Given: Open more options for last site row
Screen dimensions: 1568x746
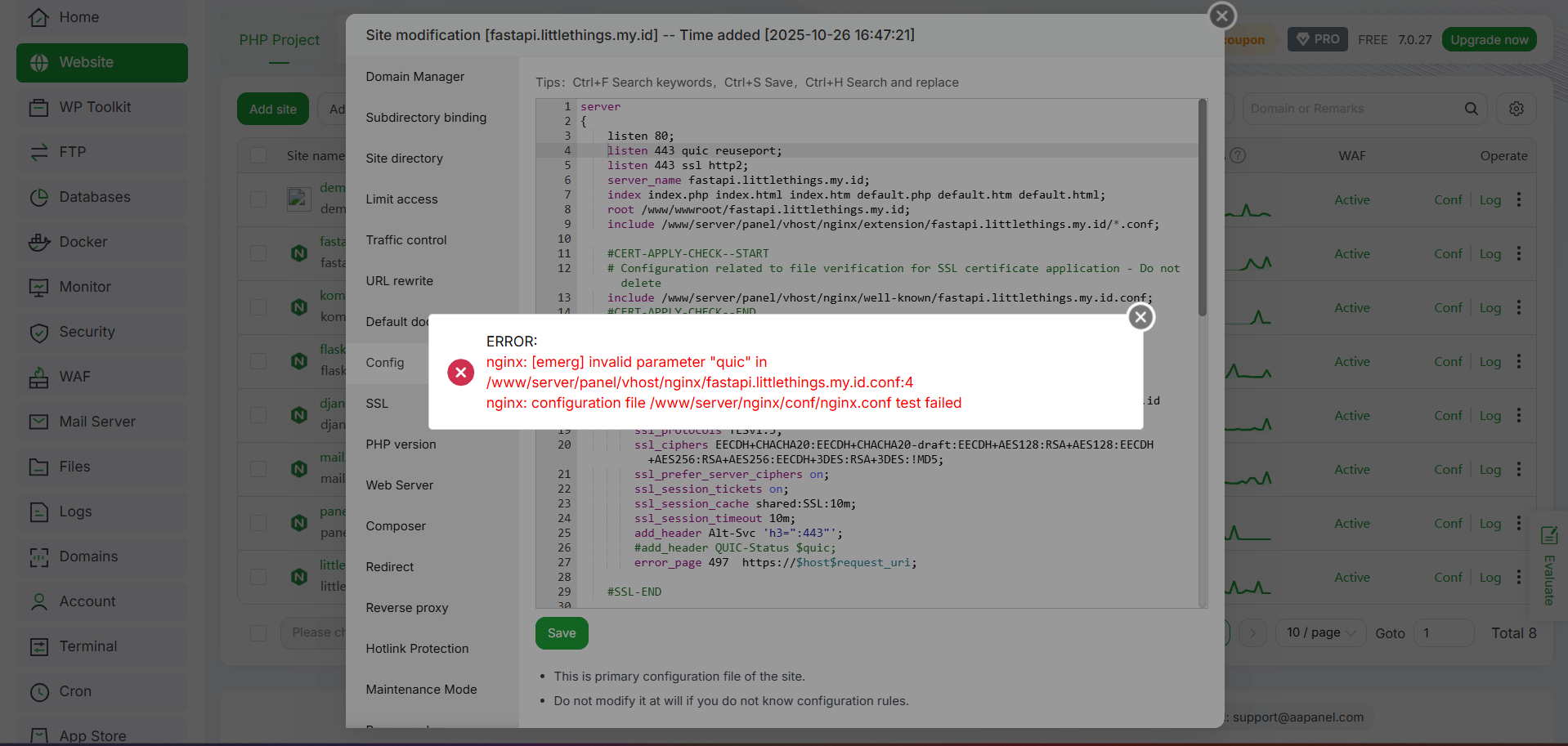Looking at the screenshot, I should 1519,577.
